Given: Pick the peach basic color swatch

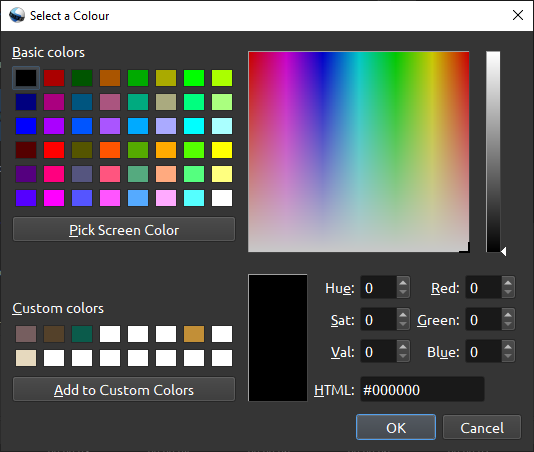Looking at the screenshot, I should [x=166, y=174].
